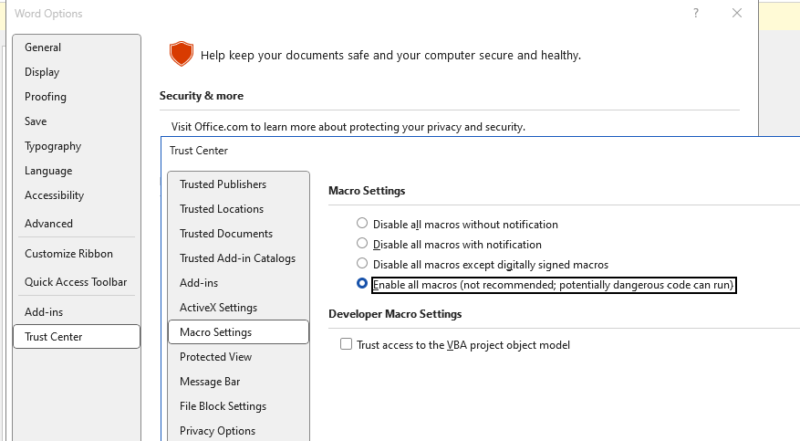This screenshot has width=800, height=441.
Task: Select Customize Ribbon in Word Options
Action: point(69,254)
